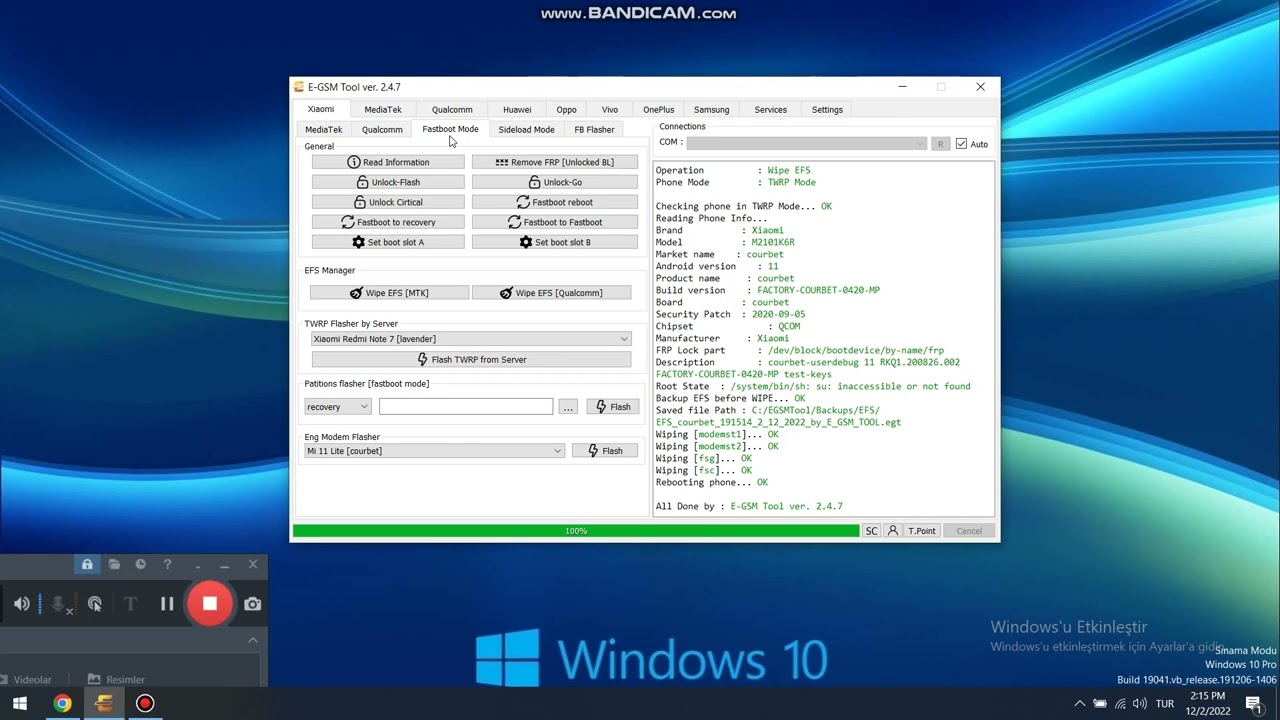
Task: Open the Eng Modem Mi 11 Lite dropdown
Action: [435, 451]
